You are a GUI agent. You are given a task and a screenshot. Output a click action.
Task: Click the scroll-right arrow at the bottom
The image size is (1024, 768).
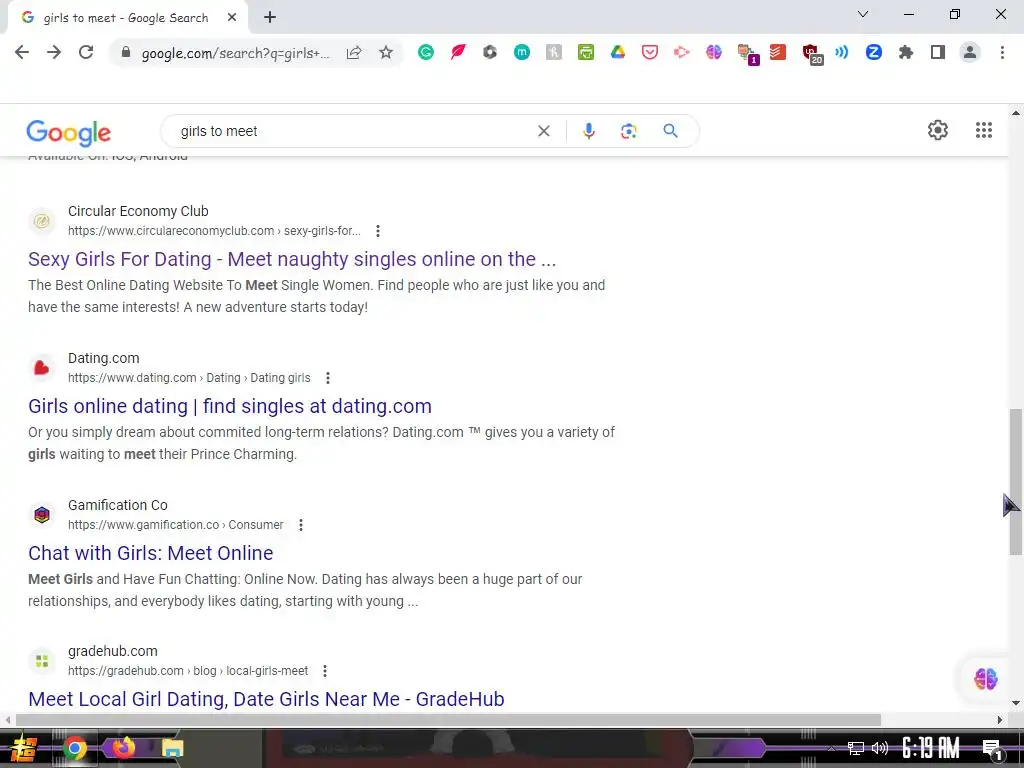click(x=1000, y=720)
